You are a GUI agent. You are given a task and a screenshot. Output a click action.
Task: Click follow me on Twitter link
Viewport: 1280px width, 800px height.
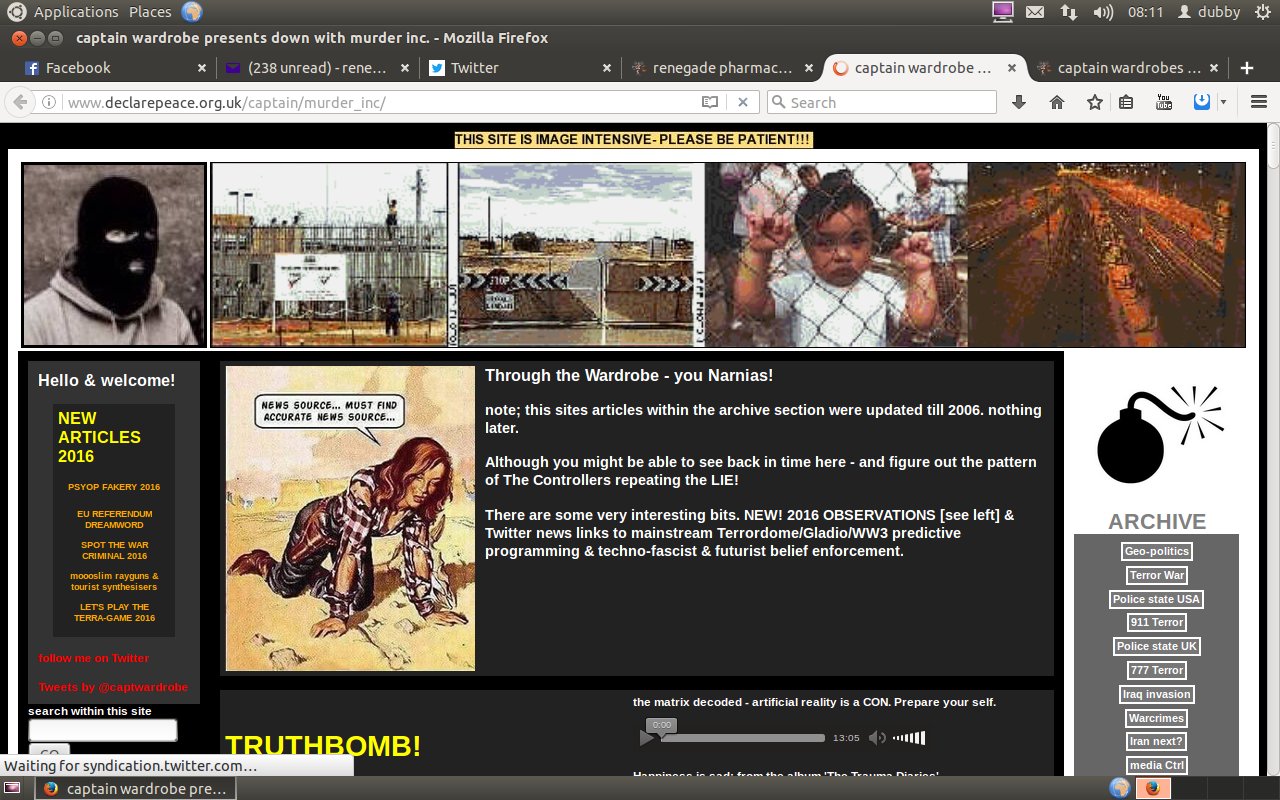coord(94,658)
